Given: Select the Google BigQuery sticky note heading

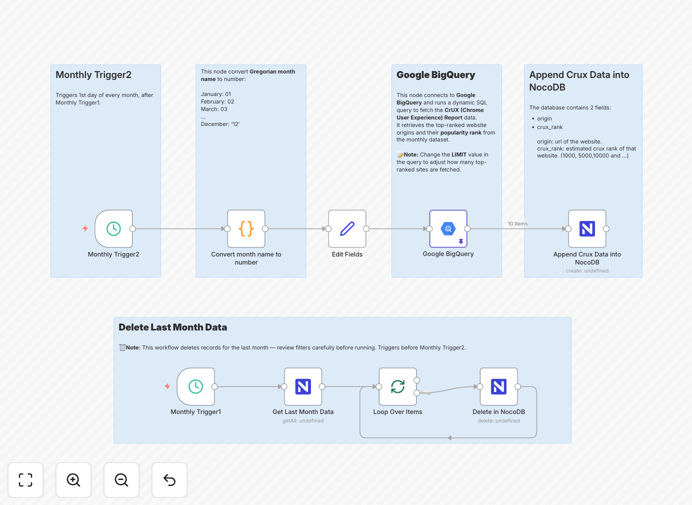Looking at the screenshot, I should click(436, 75).
